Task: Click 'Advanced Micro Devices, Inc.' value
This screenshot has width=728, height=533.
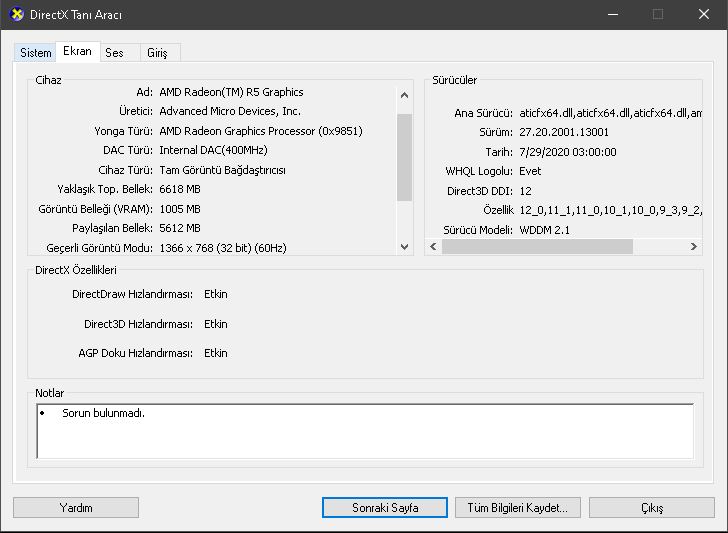Action: point(230,111)
